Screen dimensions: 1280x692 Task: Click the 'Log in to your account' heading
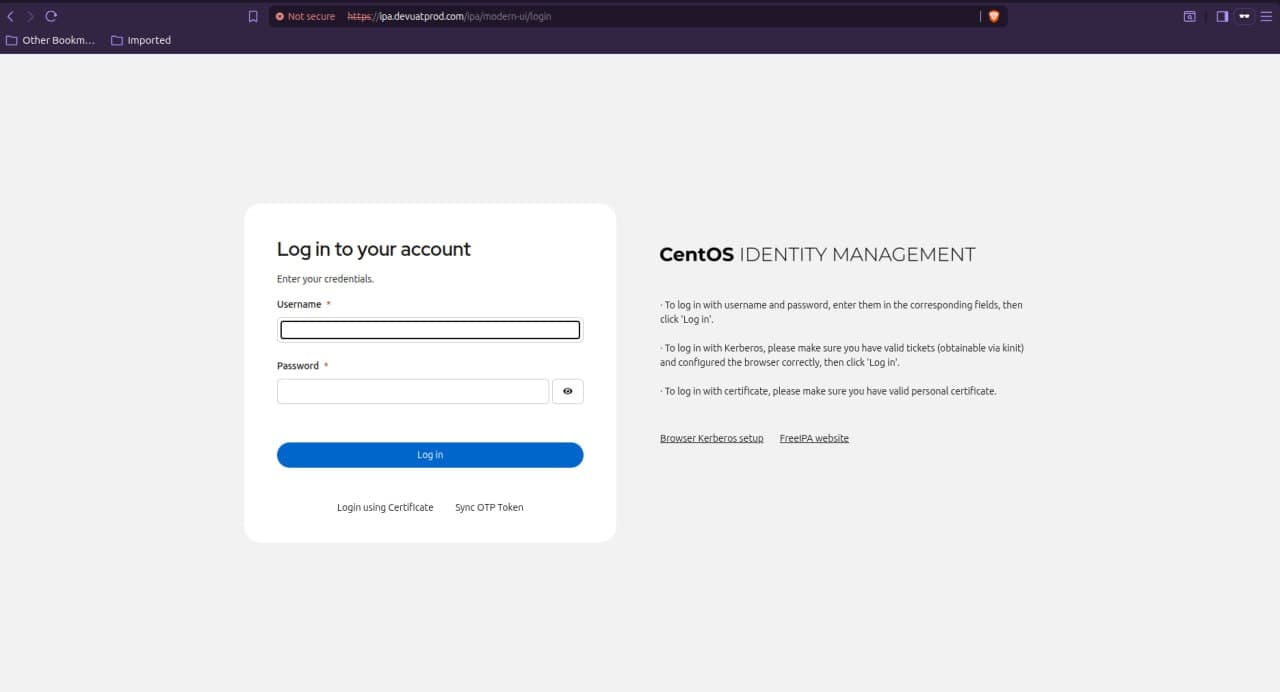(x=374, y=249)
